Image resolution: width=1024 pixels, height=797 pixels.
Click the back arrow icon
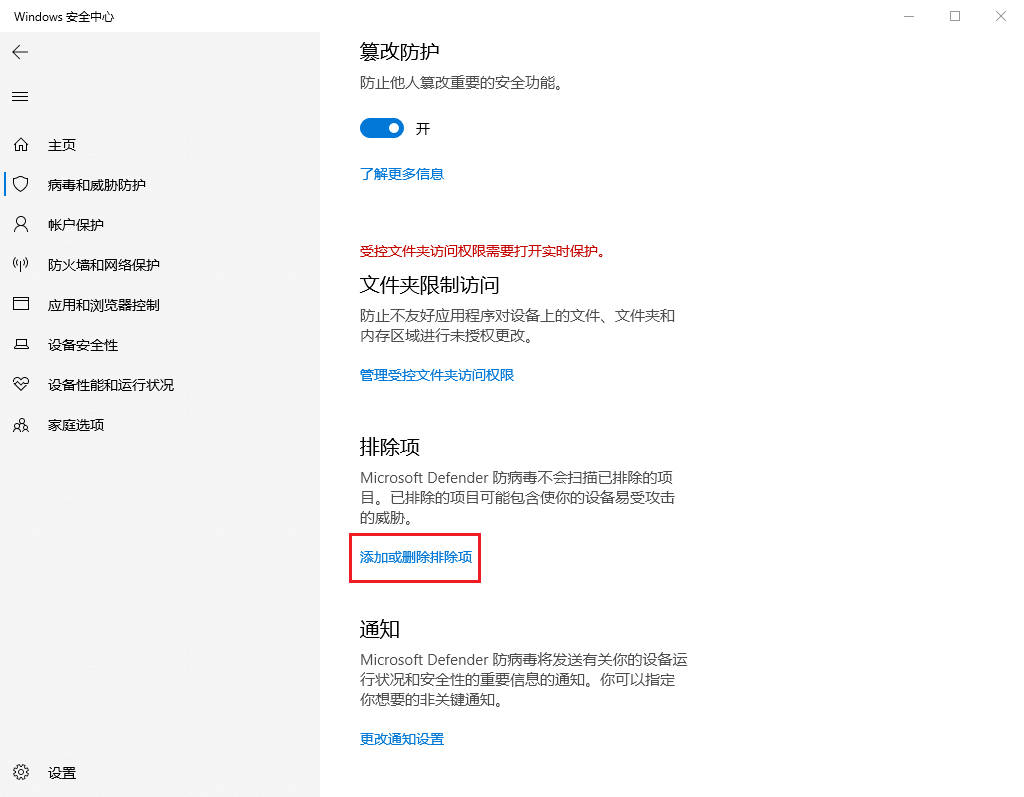[x=20, y=52]
